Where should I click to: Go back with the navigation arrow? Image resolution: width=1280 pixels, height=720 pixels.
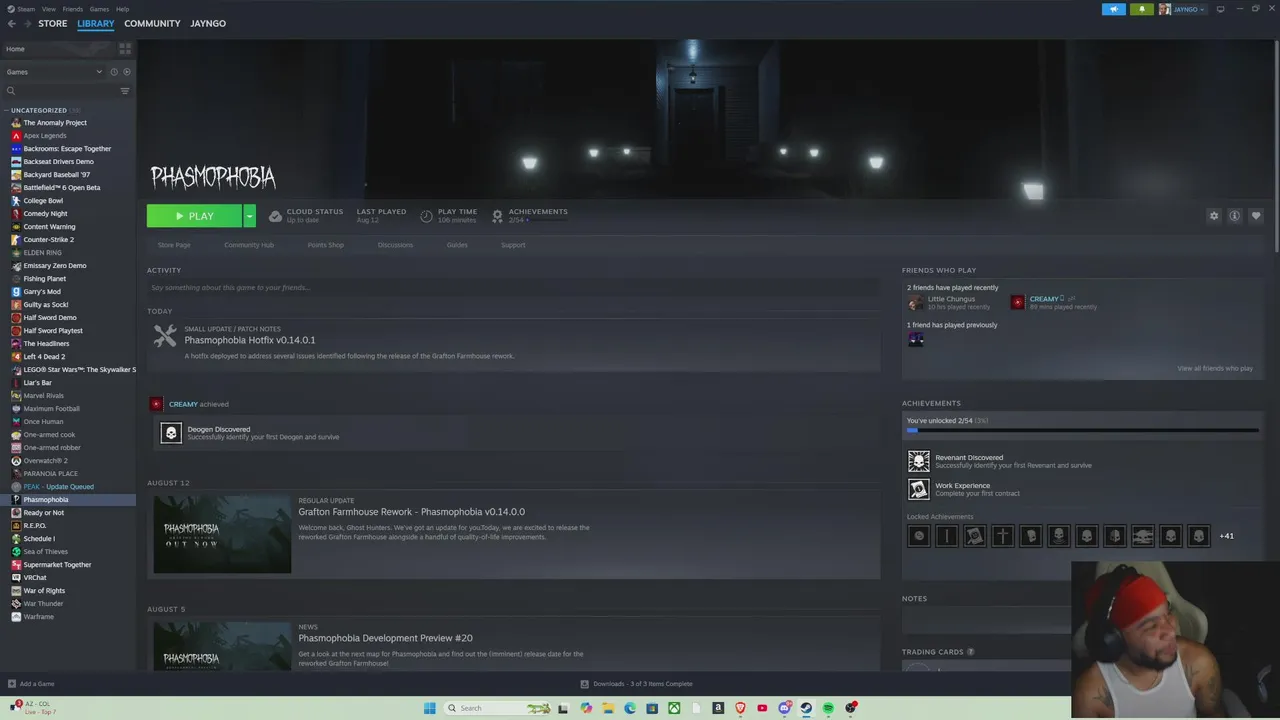click(x=12, y=23)
